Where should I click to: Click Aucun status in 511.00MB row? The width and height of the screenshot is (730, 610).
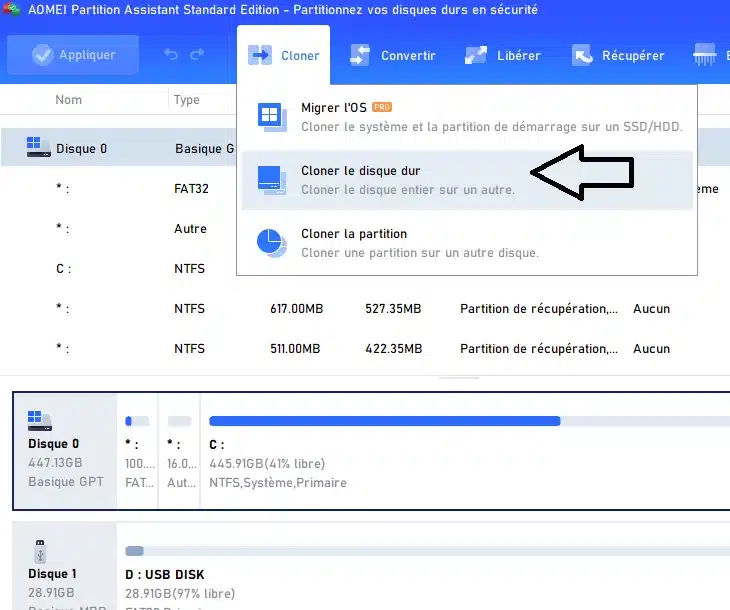(651, 349)
